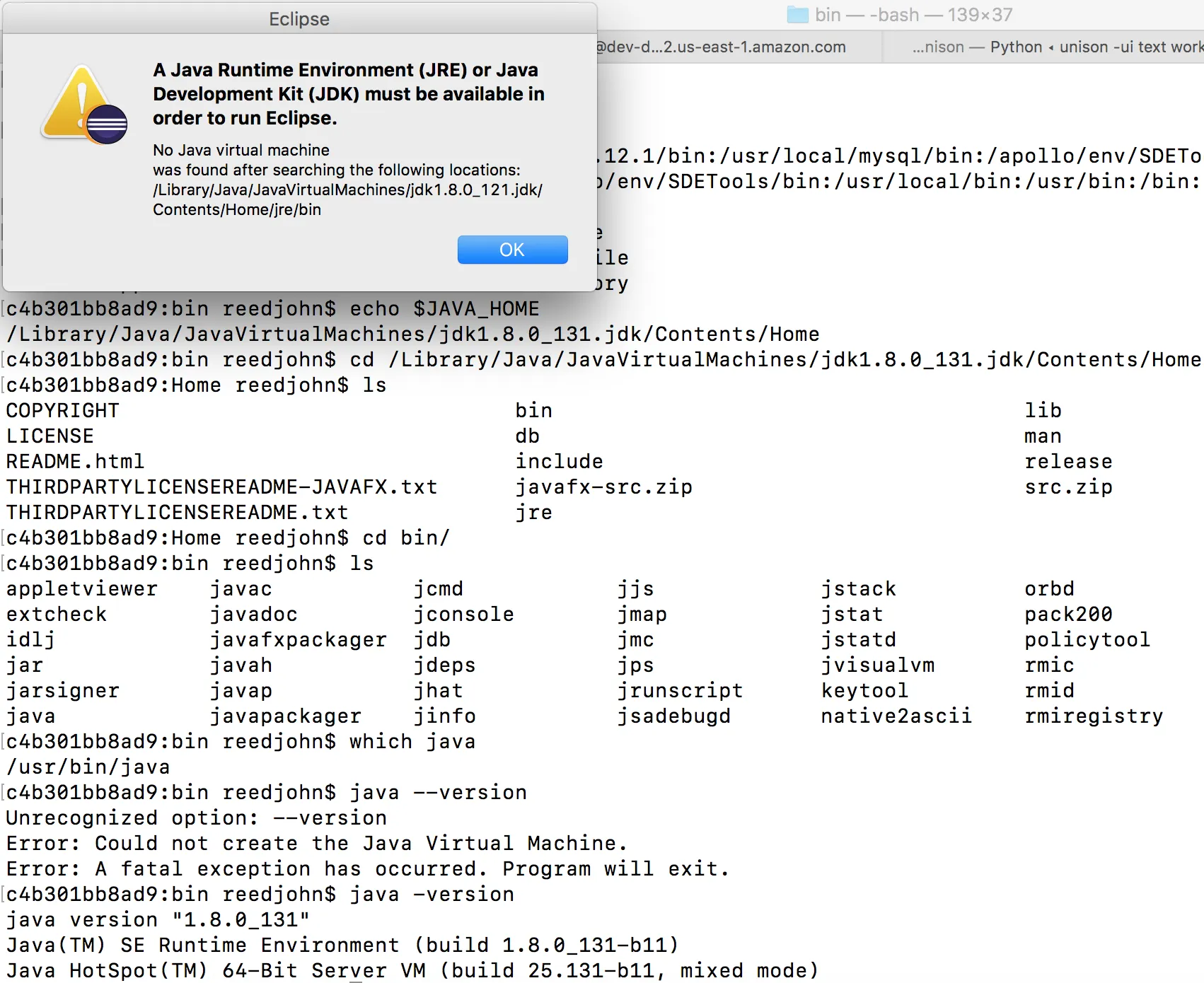Viewport: 1204px width, 983px height.
Task: Click the Eclipse warning icon in dialog
Action: coord(85,105)
